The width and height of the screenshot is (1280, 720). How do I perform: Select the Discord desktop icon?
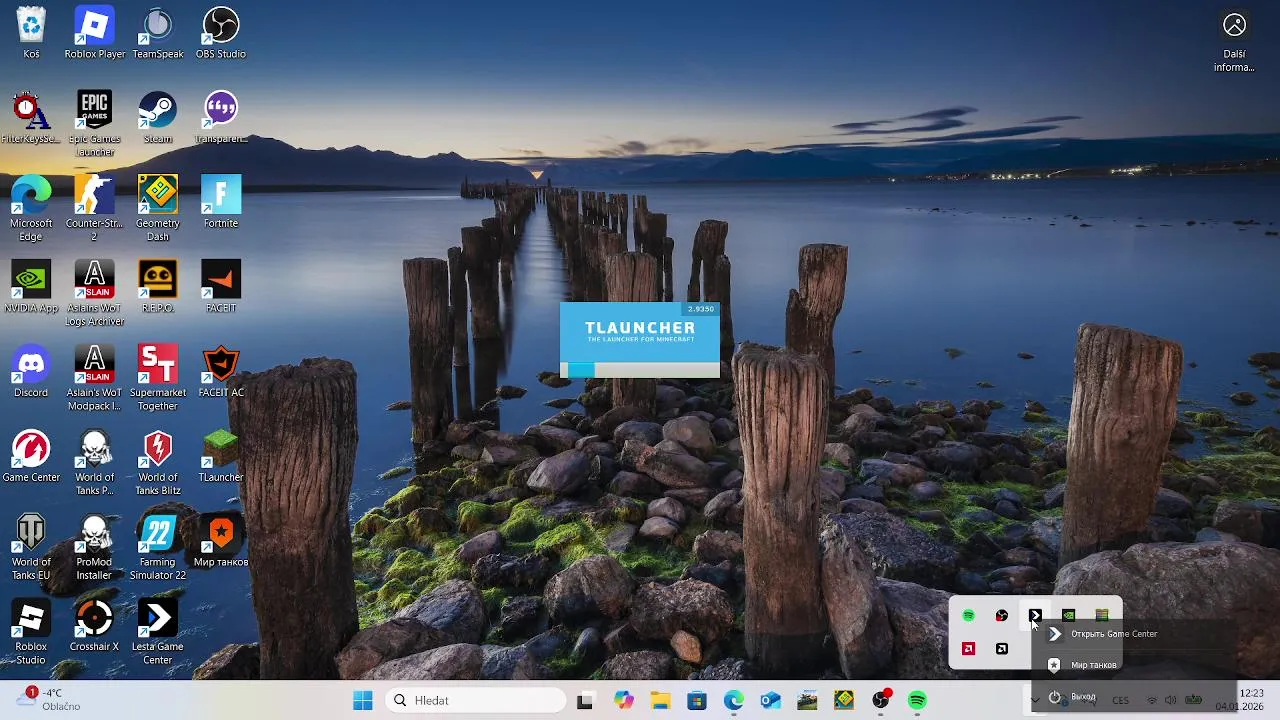click(31, 372)
